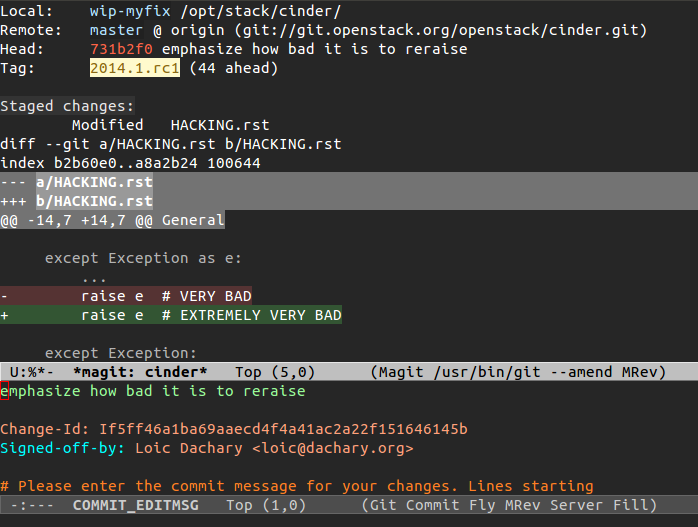Place cursor in the commit summary line

tap(153, 391)
